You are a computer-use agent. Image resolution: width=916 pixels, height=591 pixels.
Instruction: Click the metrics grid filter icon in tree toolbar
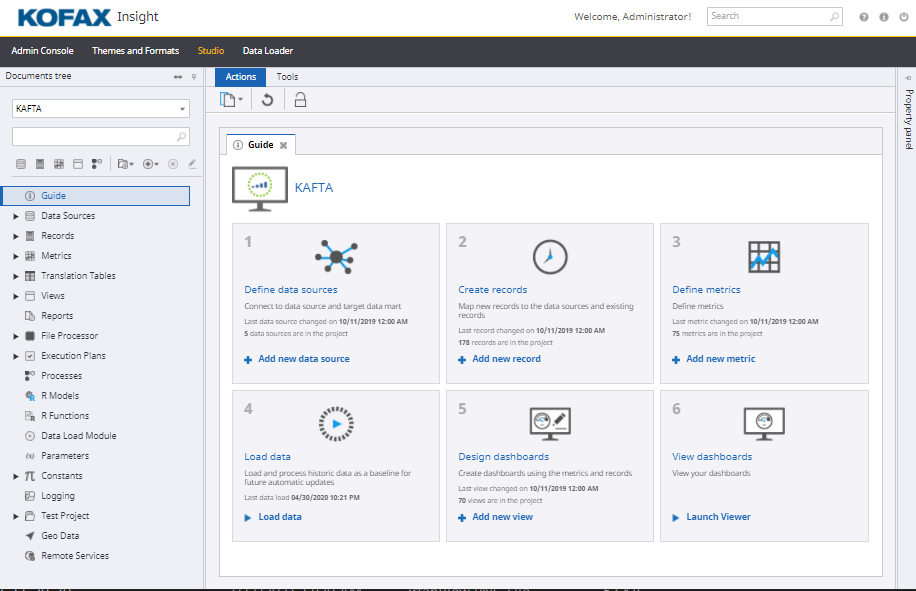[x=59, y=164]
